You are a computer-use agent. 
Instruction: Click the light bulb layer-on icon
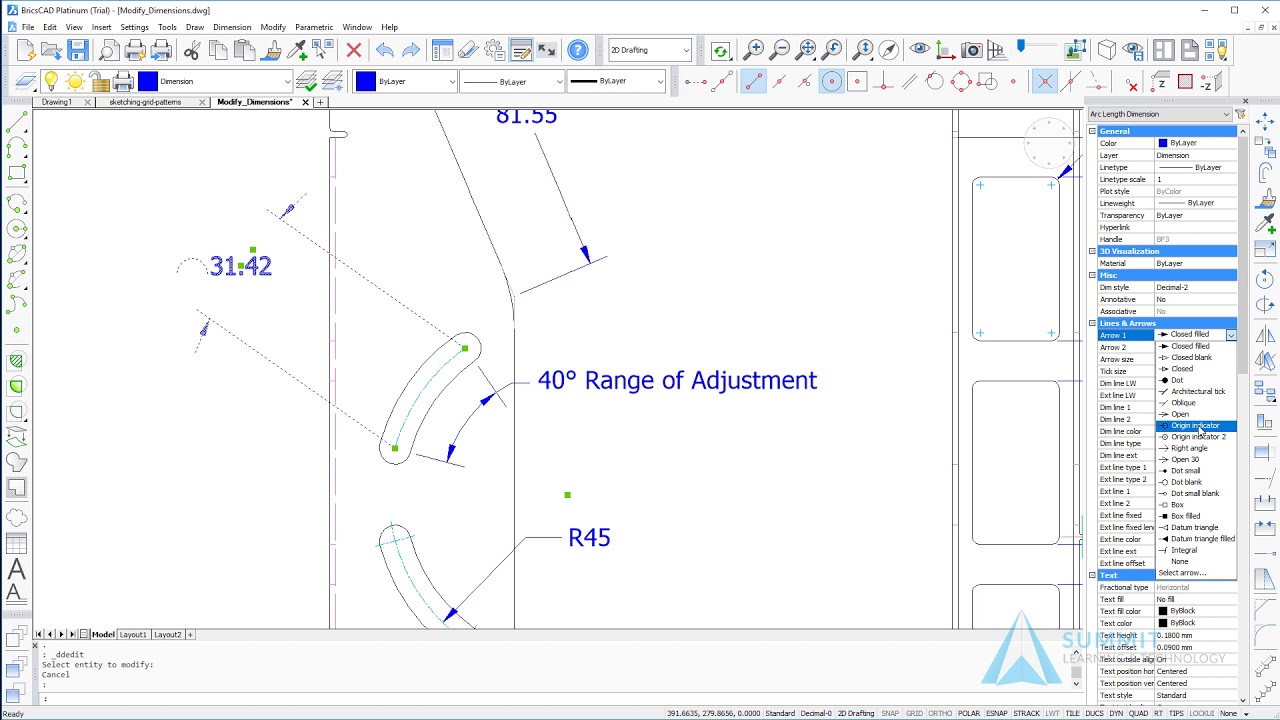(50, 81)
